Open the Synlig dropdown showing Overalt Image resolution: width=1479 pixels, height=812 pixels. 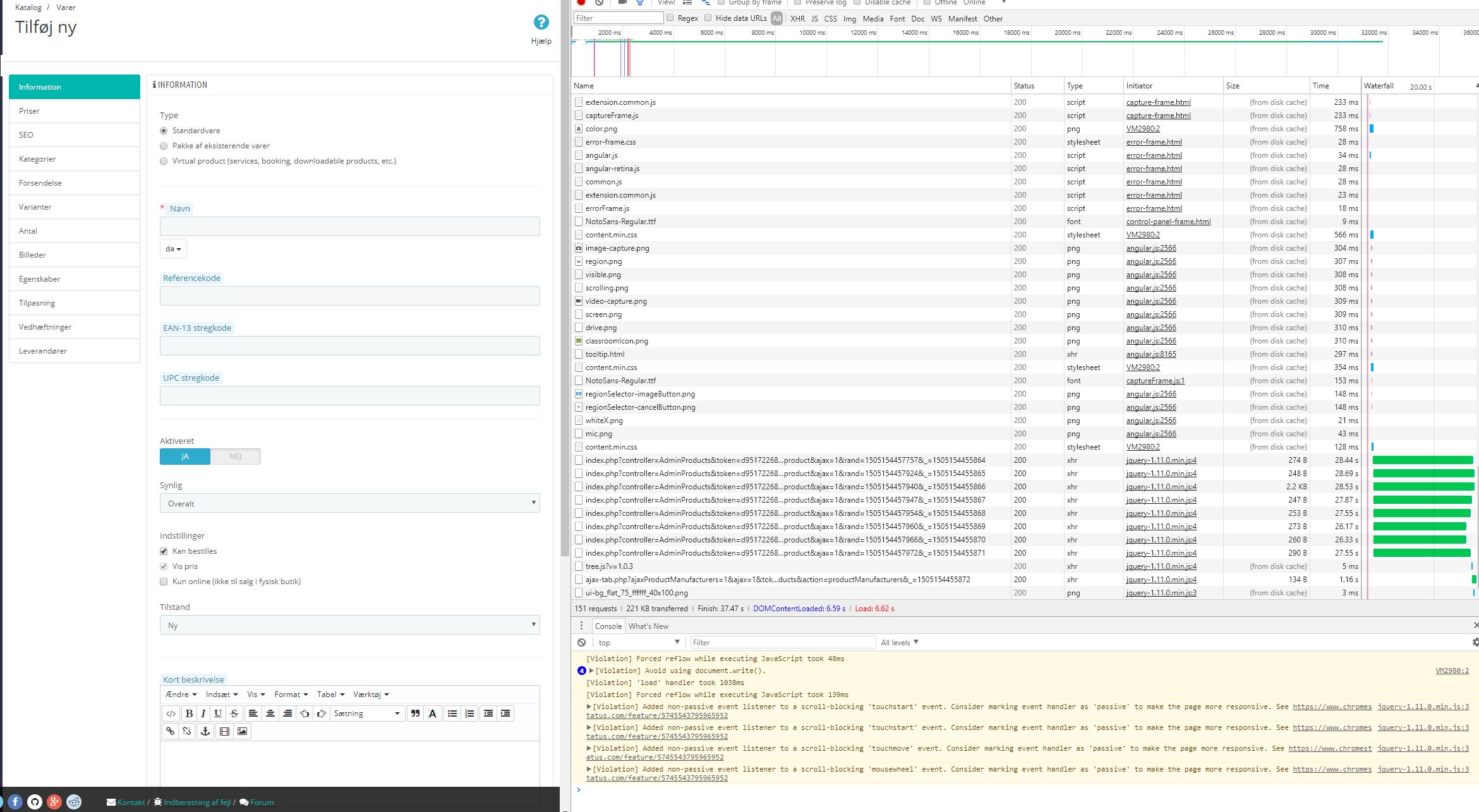[349, 503]
